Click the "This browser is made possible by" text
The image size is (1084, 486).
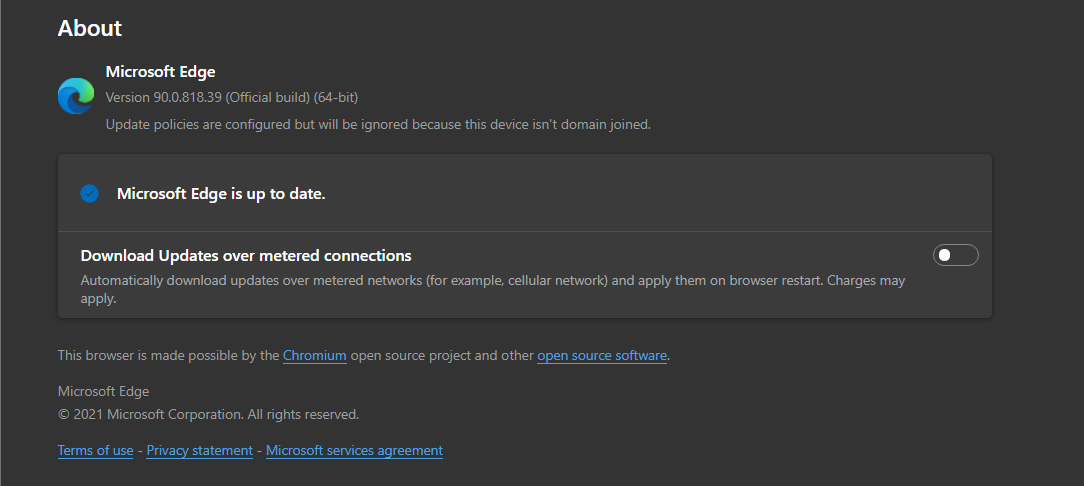[168, 355]
